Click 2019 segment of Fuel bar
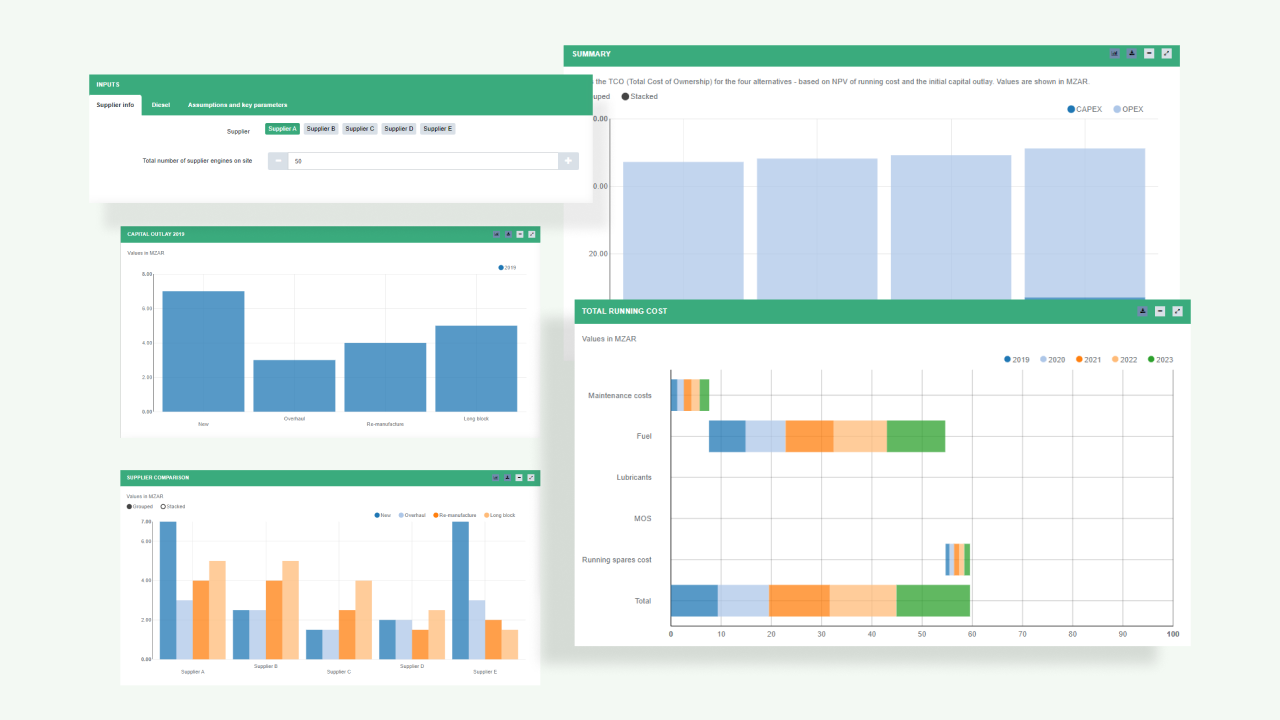 click(x=727, y=436)
